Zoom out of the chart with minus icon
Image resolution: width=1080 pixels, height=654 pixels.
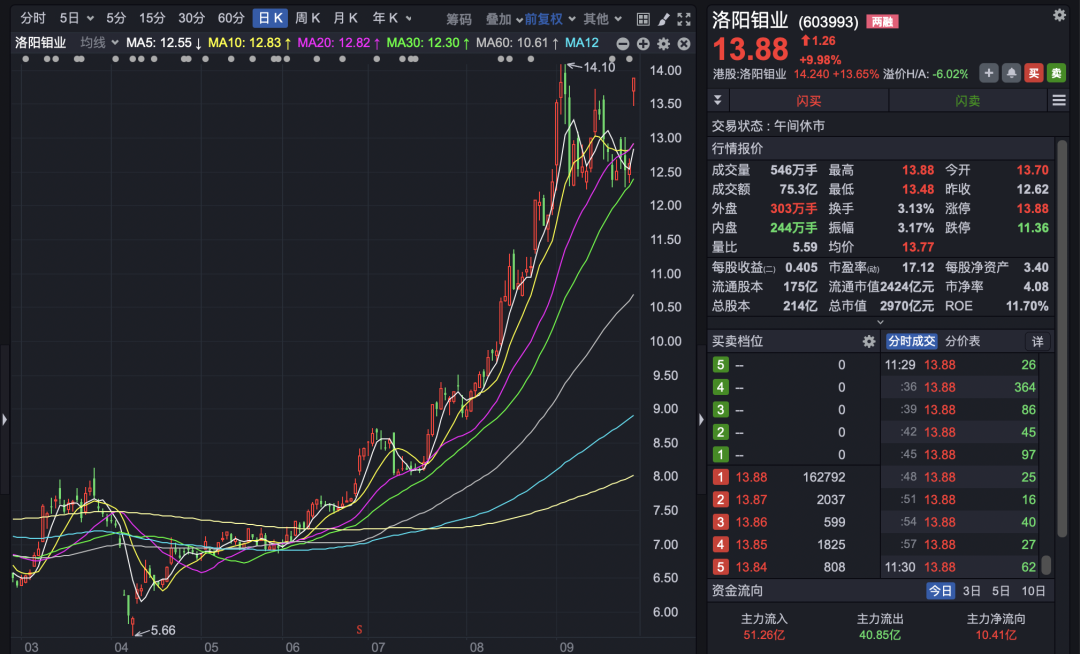pyautogui.click(x=623, y=44)
